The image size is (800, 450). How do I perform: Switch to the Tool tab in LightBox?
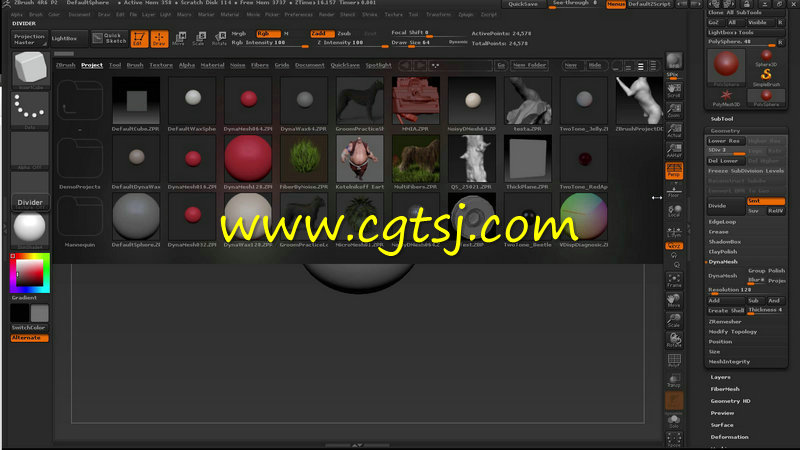point(115,65)
